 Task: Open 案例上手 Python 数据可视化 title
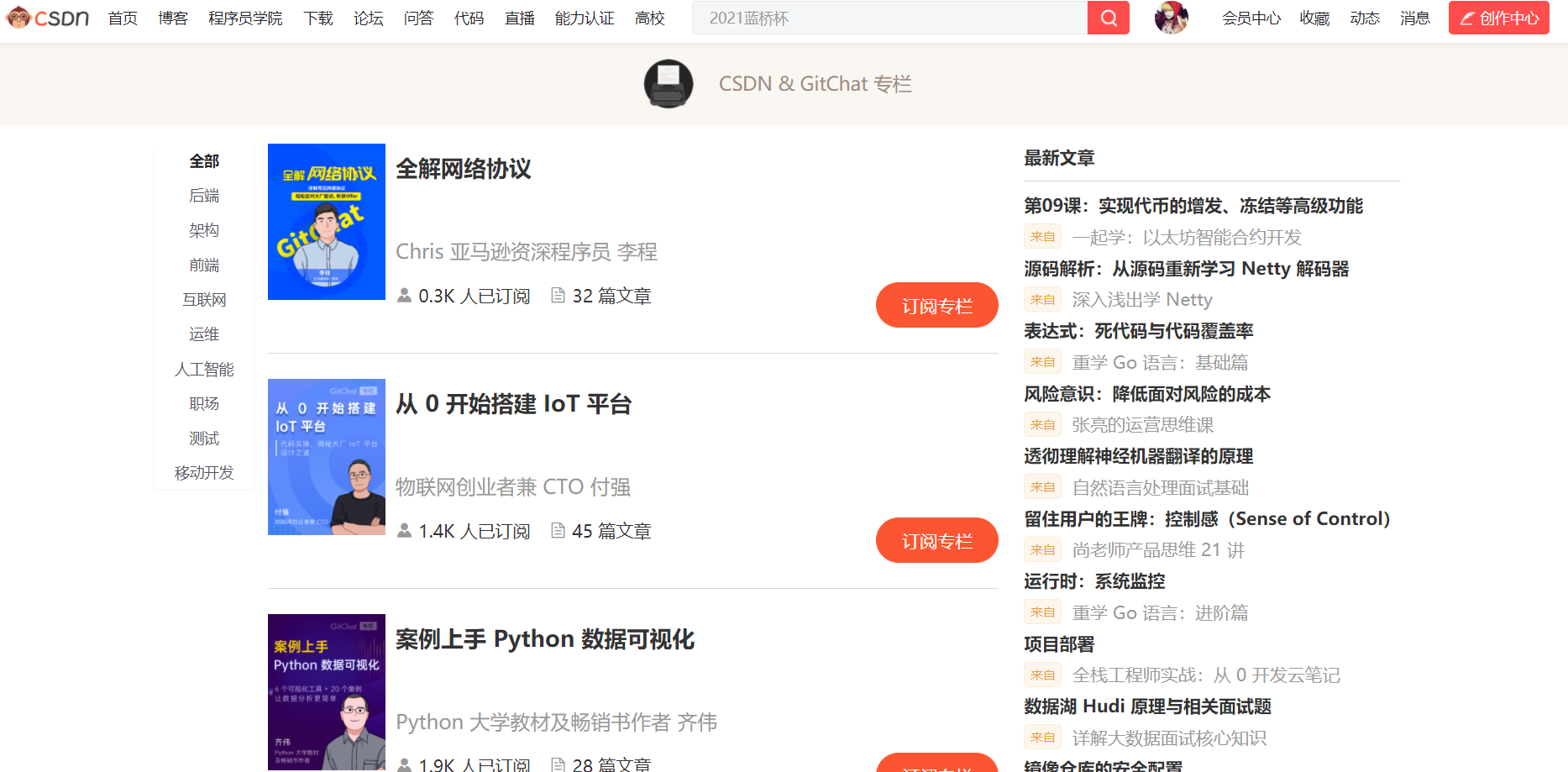click(545, 639)
